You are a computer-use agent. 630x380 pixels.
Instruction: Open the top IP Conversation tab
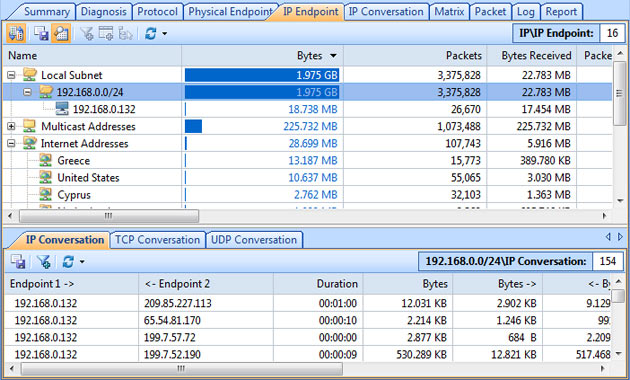[x=386, y=12]
